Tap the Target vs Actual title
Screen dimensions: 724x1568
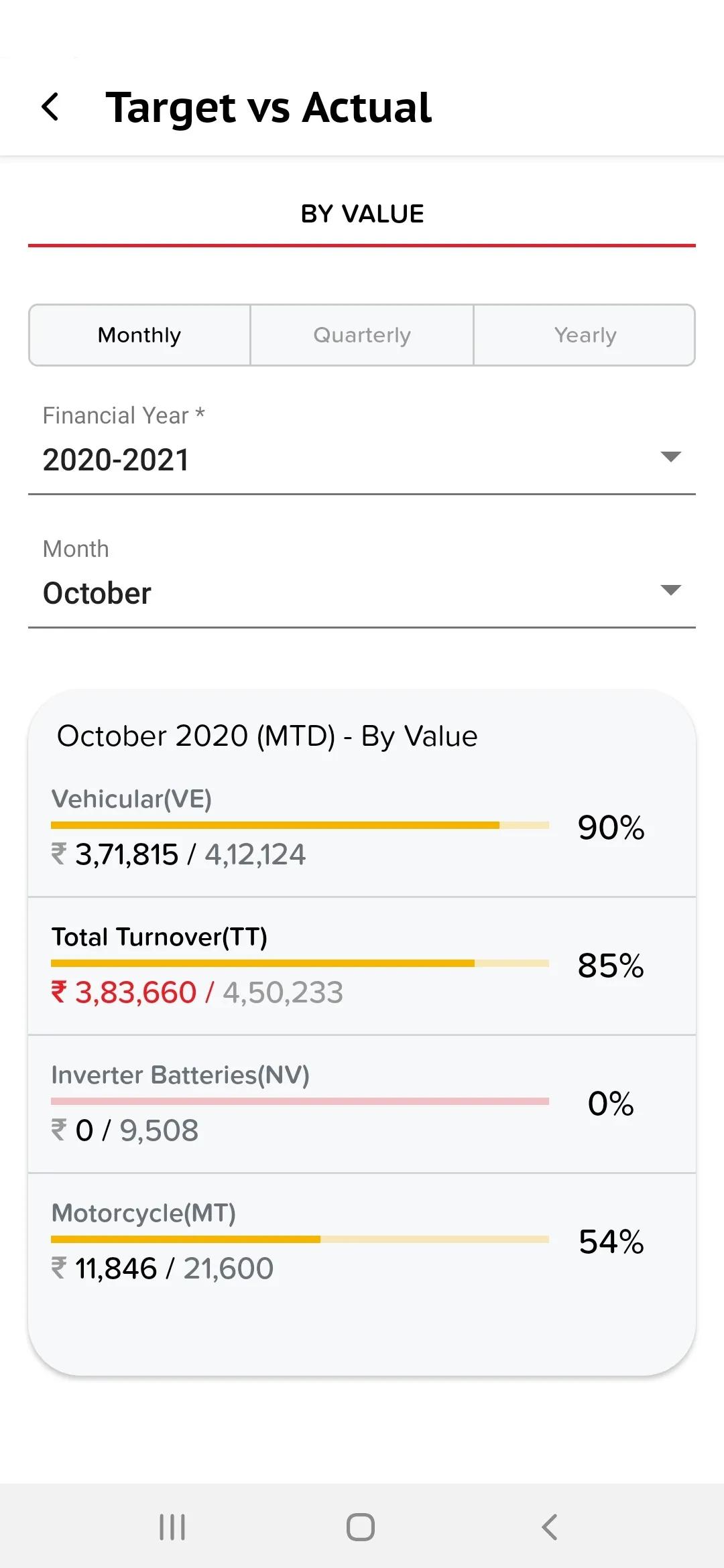[268, 107]
